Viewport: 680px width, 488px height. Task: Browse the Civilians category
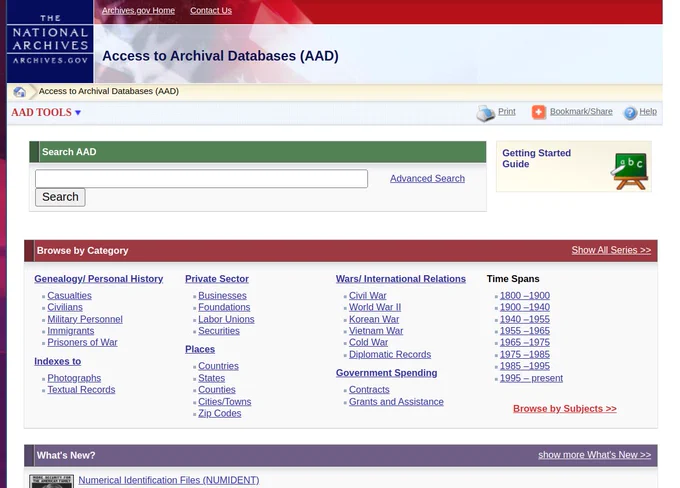click(x=65, y=307)
